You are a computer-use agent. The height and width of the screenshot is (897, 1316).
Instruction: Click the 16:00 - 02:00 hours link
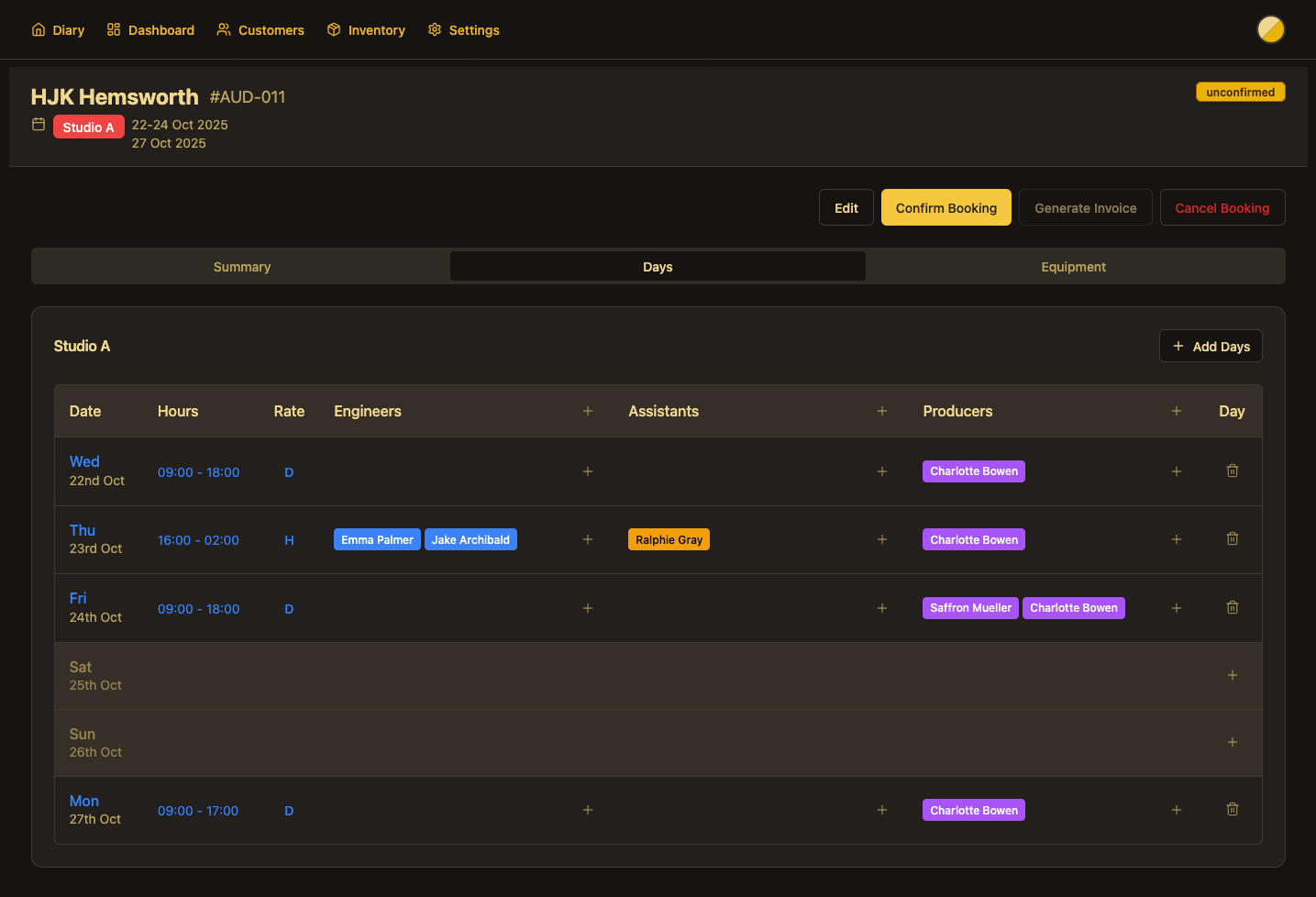198,540
